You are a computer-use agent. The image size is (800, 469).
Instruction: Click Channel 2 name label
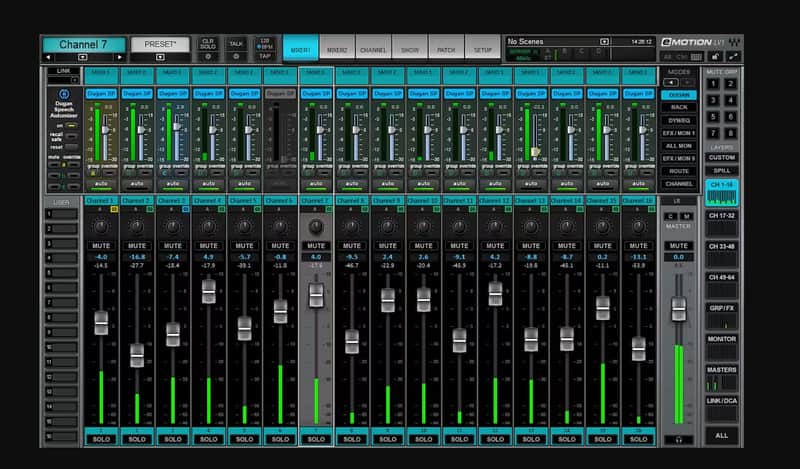pyautogui.click(x=137, y=201)
